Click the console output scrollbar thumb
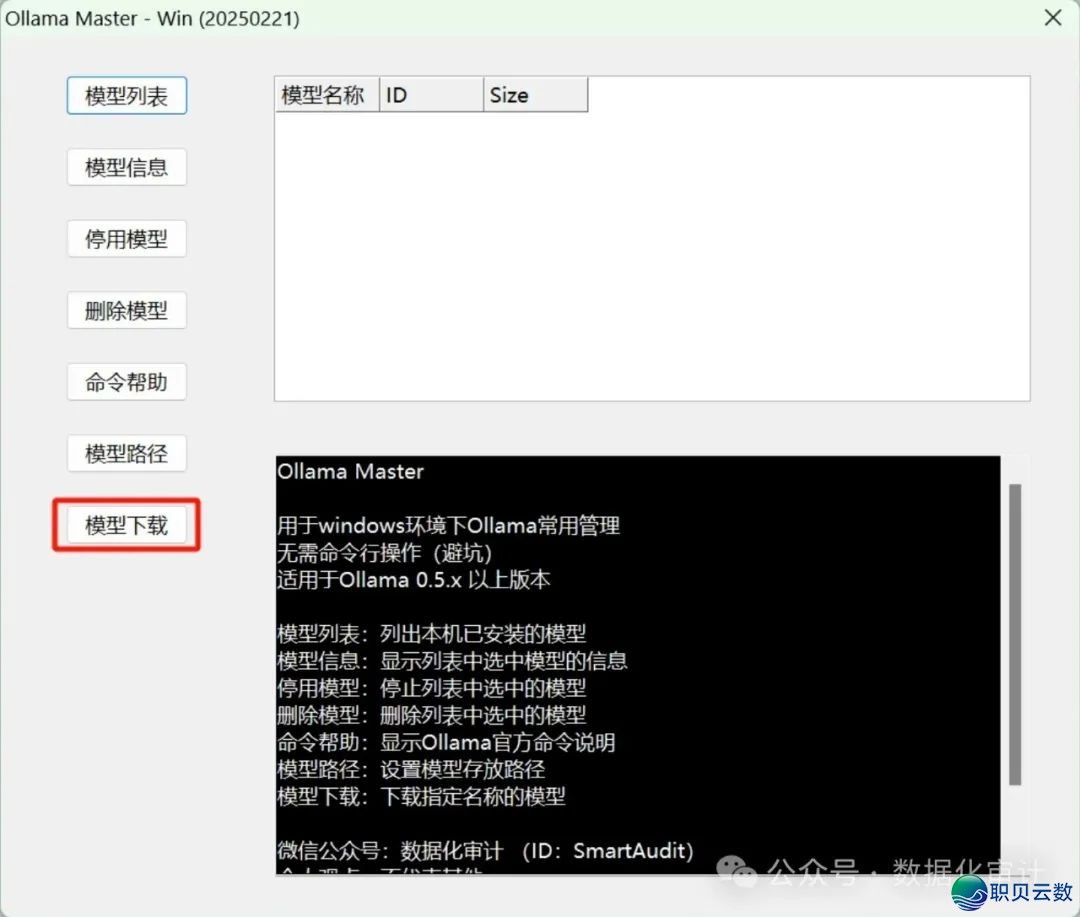The image size is (1080, 917). tap(1015, 635)
